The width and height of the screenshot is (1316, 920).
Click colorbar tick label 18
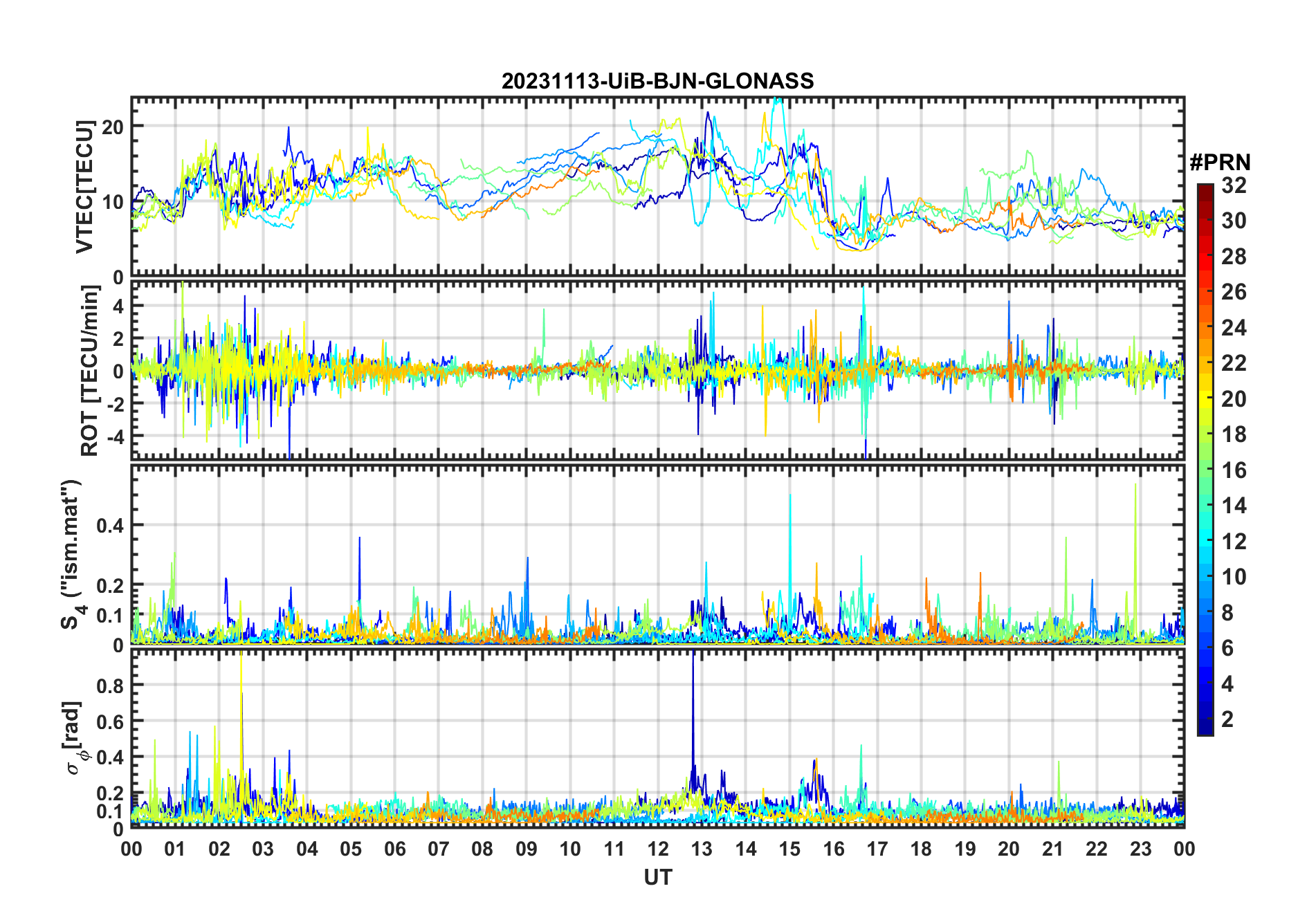(1234, 434)
